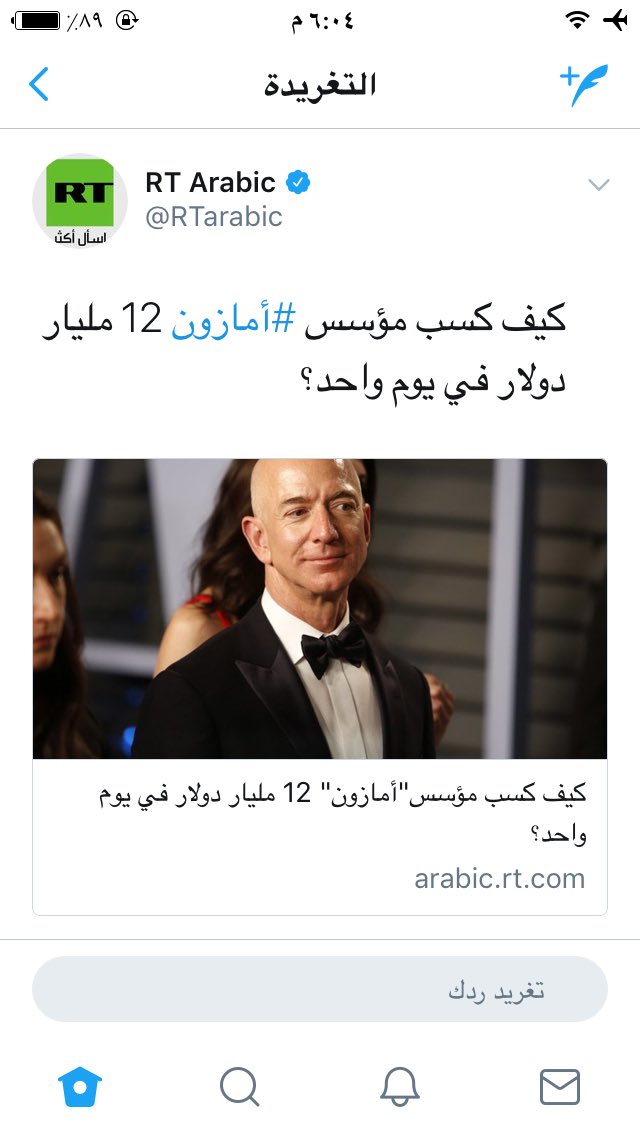
Task: Click the arabic.rt.com domain link
Action: click(499, 879)
